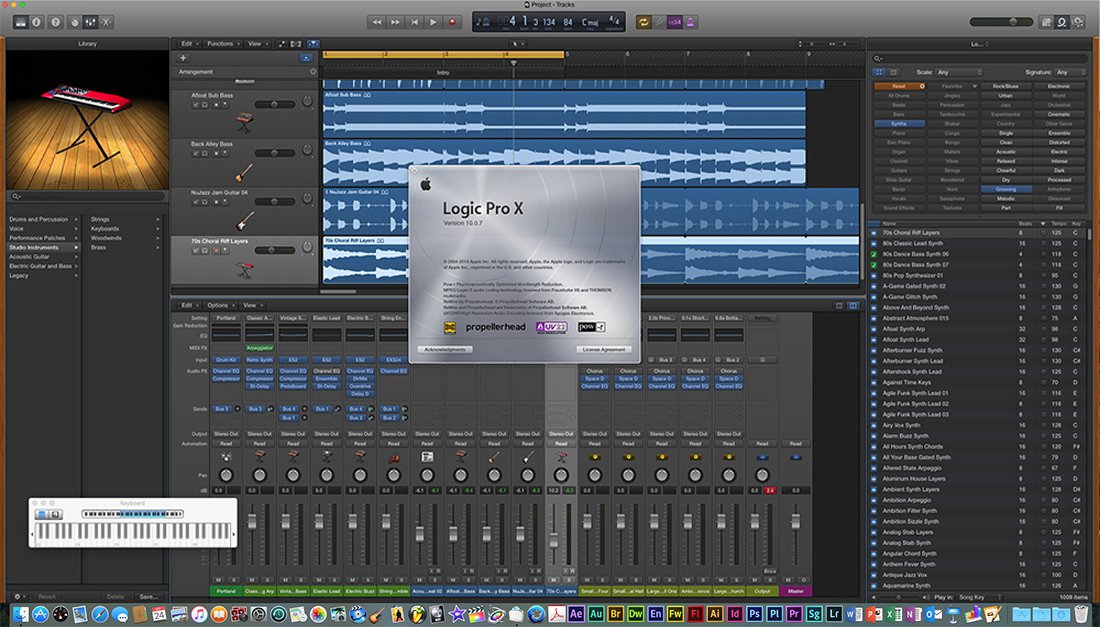
Task: Click the Master channel strip label
Action: (796, 591)
